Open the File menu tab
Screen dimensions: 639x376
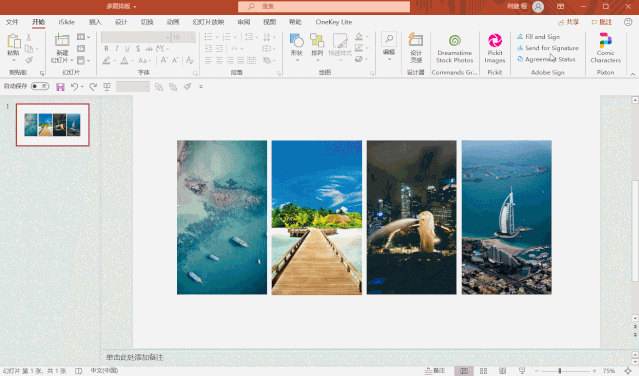[12, 22]
